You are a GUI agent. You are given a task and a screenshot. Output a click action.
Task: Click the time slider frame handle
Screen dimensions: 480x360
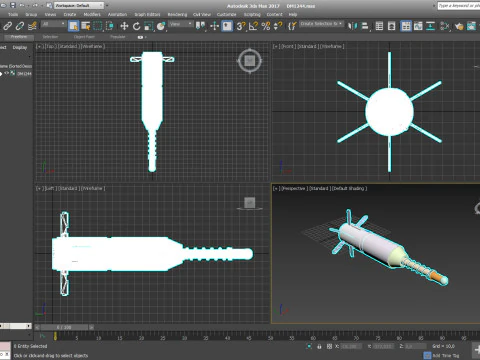pos(64,327)
